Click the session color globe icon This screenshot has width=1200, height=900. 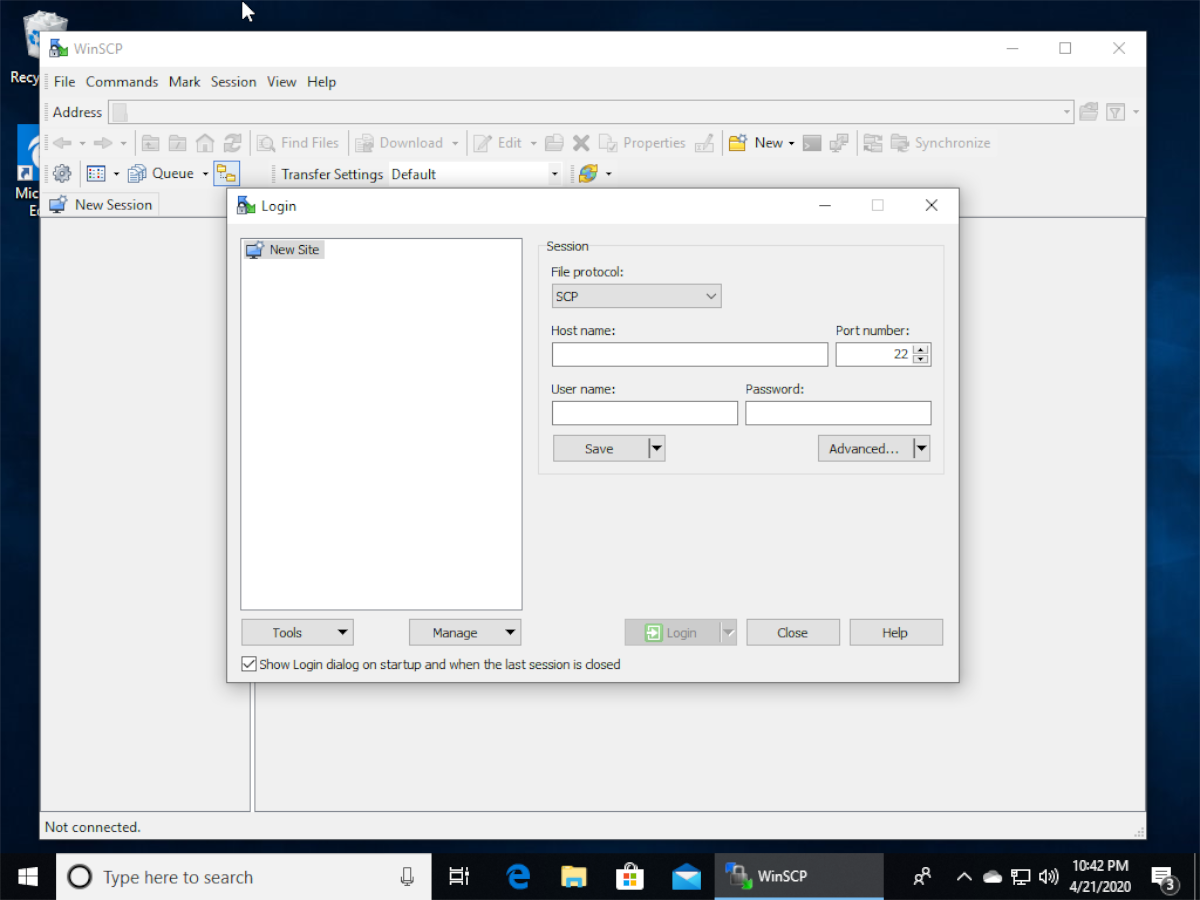tap(588, 173)
